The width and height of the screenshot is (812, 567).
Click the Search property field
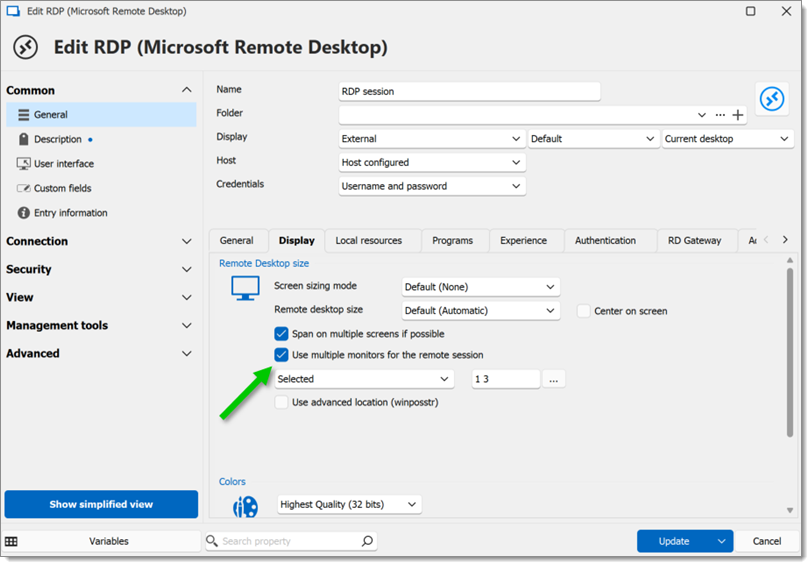(x=290, y=541)
